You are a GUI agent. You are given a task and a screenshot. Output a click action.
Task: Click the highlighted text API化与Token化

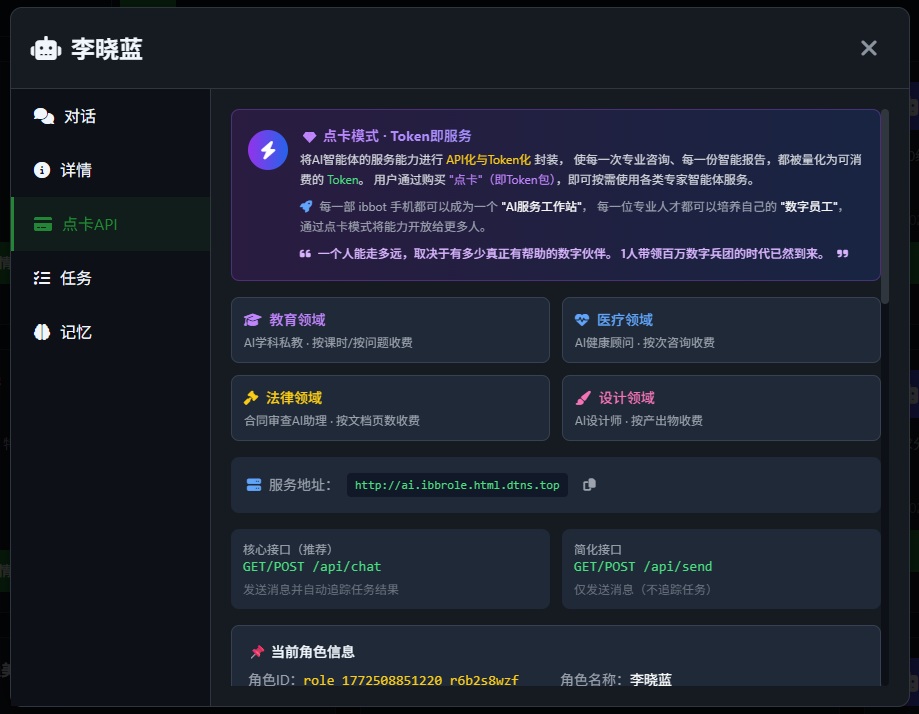488,160
